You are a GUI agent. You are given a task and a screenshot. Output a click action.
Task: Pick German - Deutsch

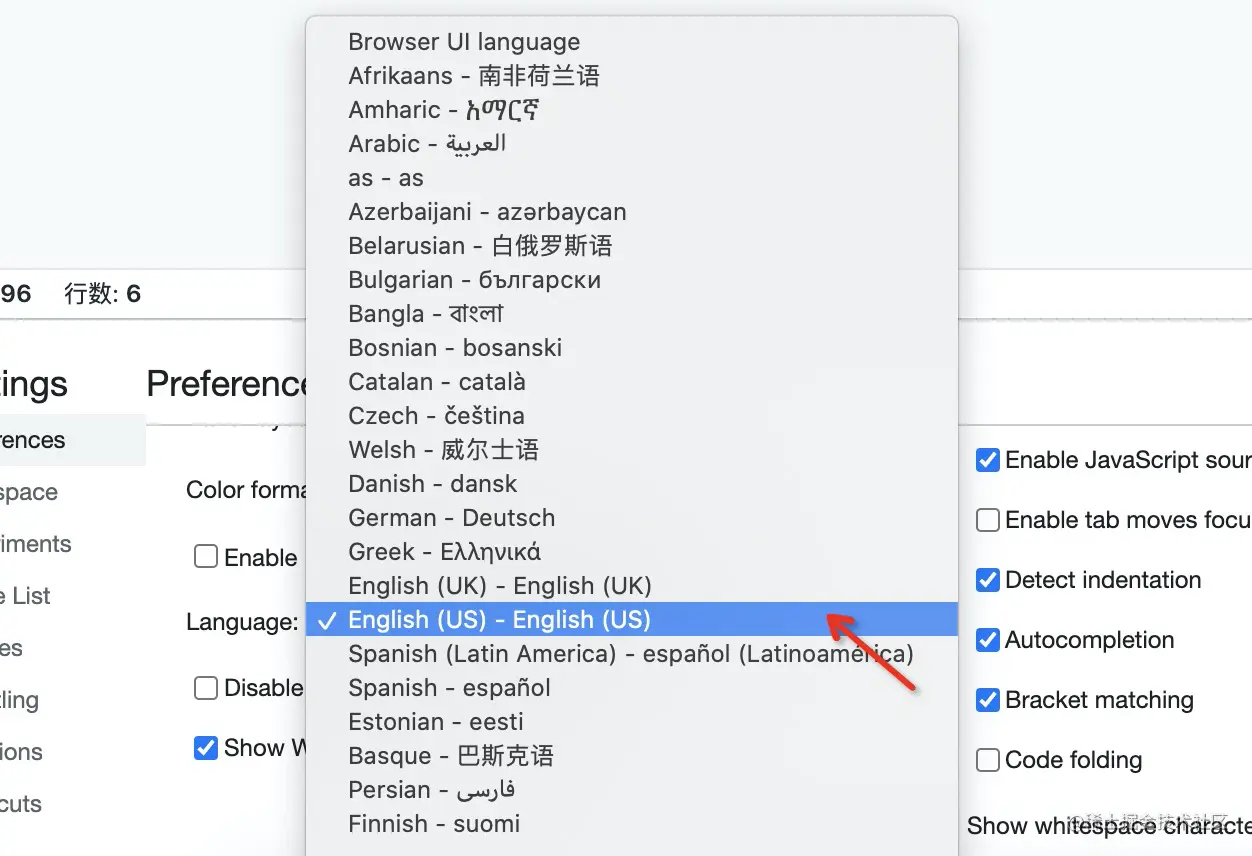pos(631,518)
